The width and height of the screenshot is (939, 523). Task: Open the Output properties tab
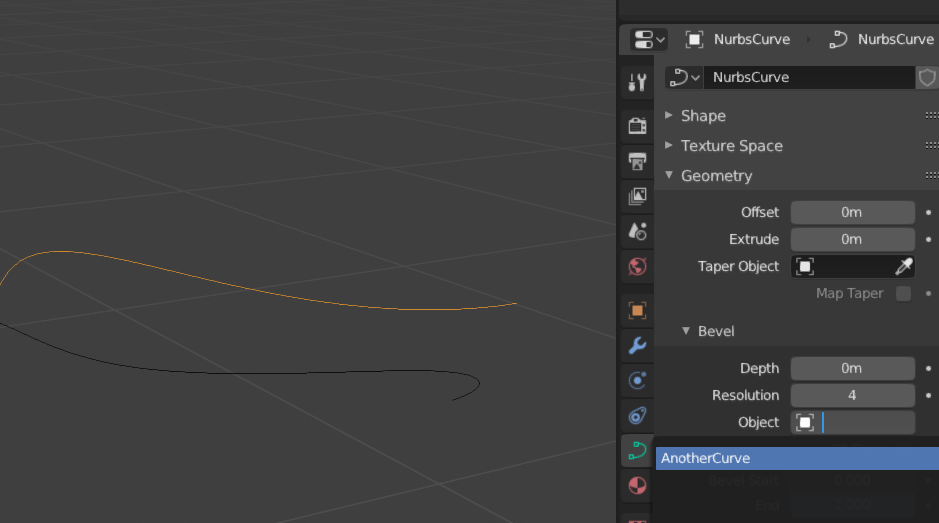[637, 161]
